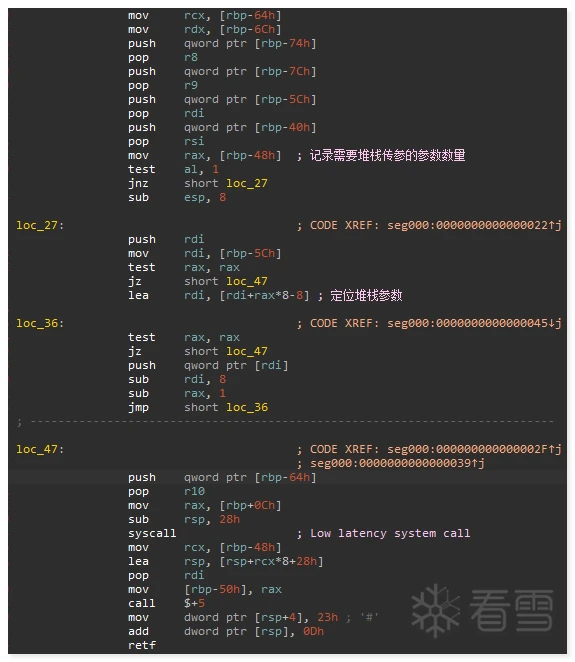Select the loc_27: label
This screenshot has height=662, width=575.
40,225
